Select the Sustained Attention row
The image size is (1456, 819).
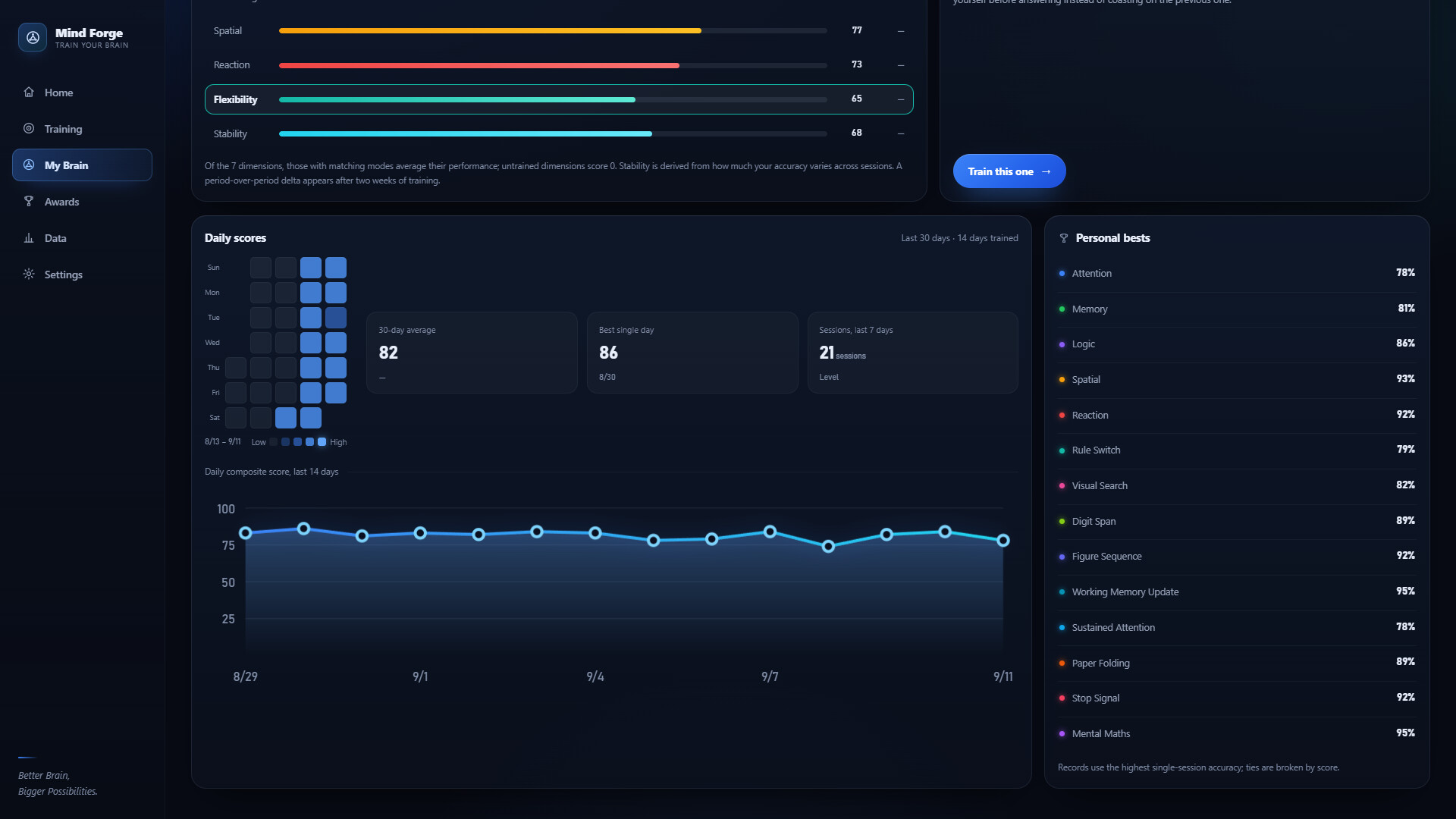click(x=1237, y=627)
